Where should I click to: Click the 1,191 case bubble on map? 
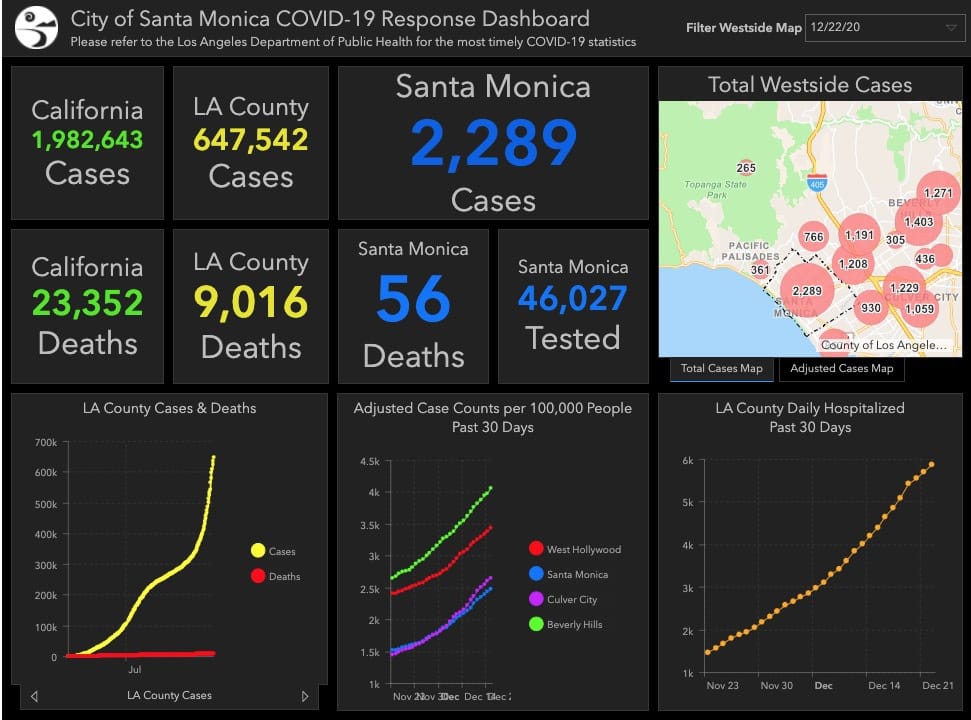point(858,236)
